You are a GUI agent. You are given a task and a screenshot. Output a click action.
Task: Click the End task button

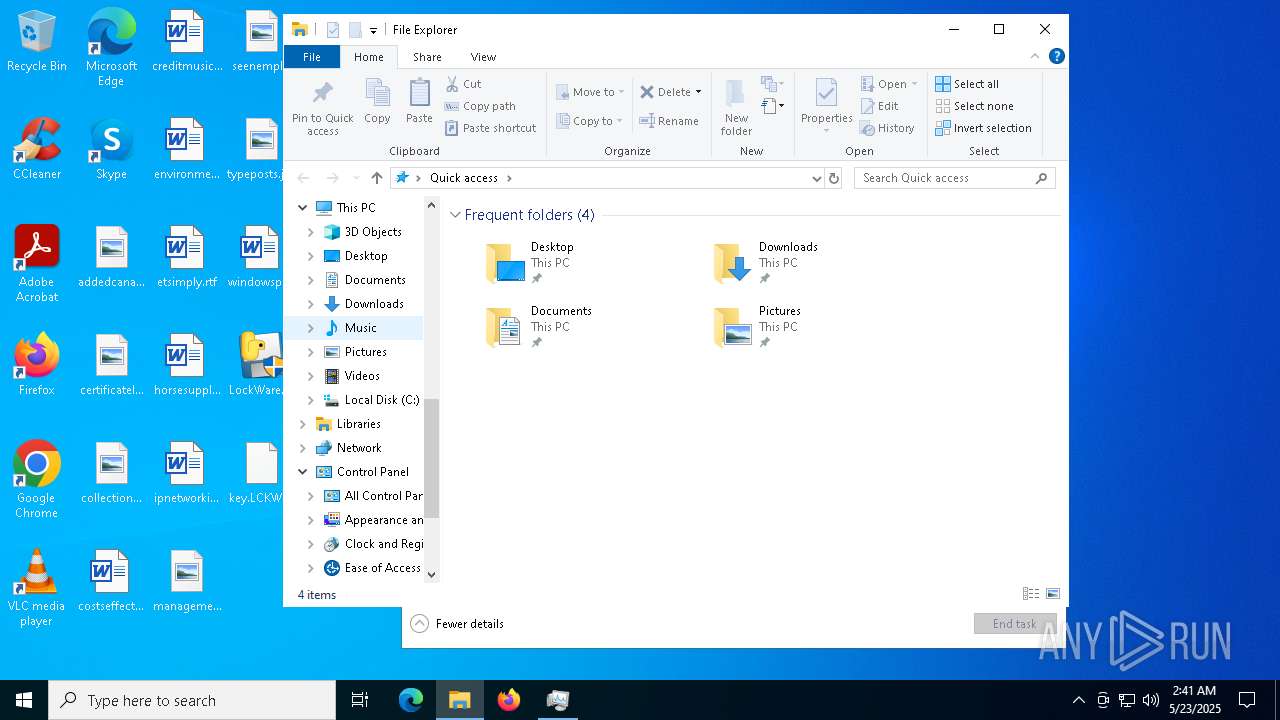pyautogui.click(x=1015, y=624)
